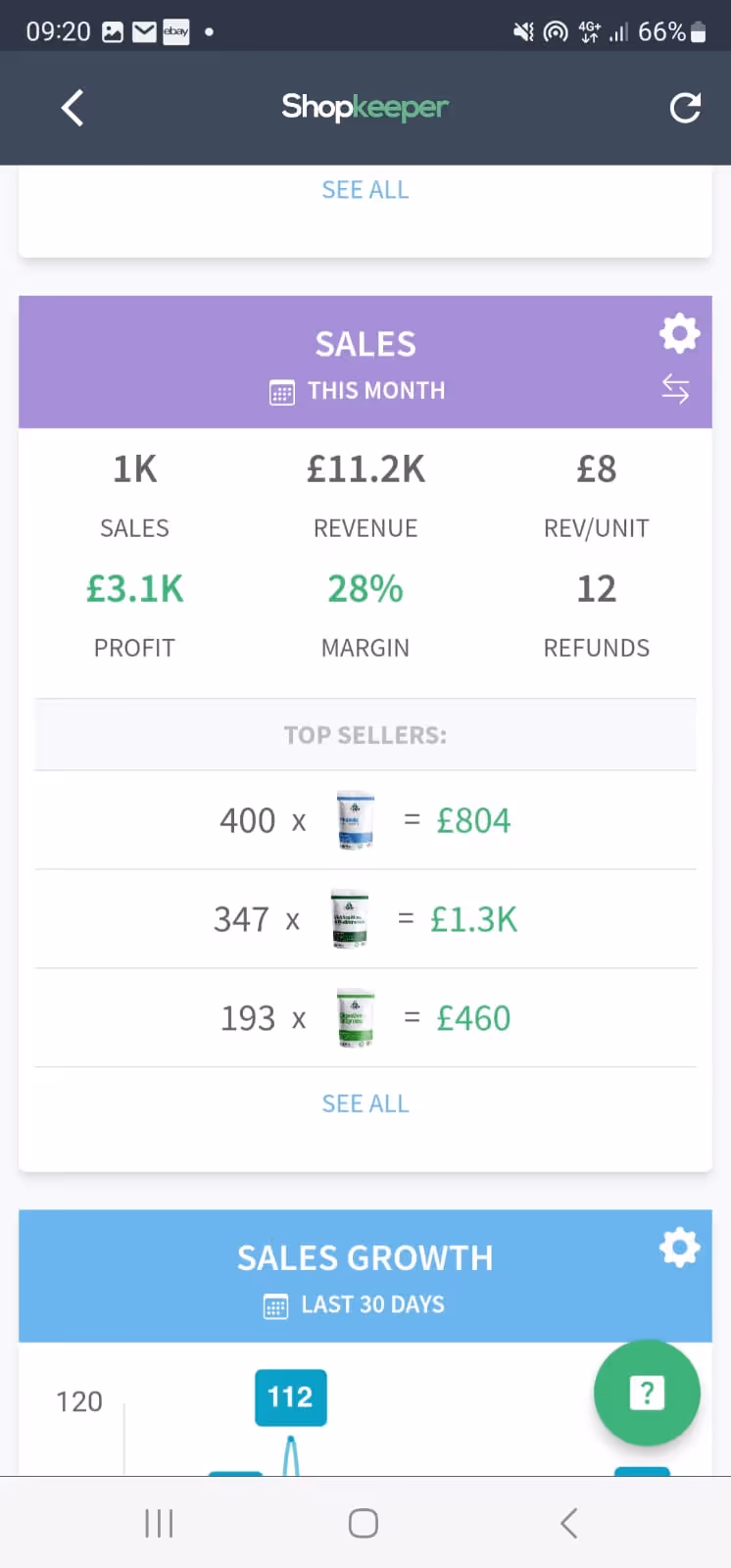The width and height of the screenshot is (731, 1568).
Task: Open Sales Growth settings gear
Action: (679, 1248)
